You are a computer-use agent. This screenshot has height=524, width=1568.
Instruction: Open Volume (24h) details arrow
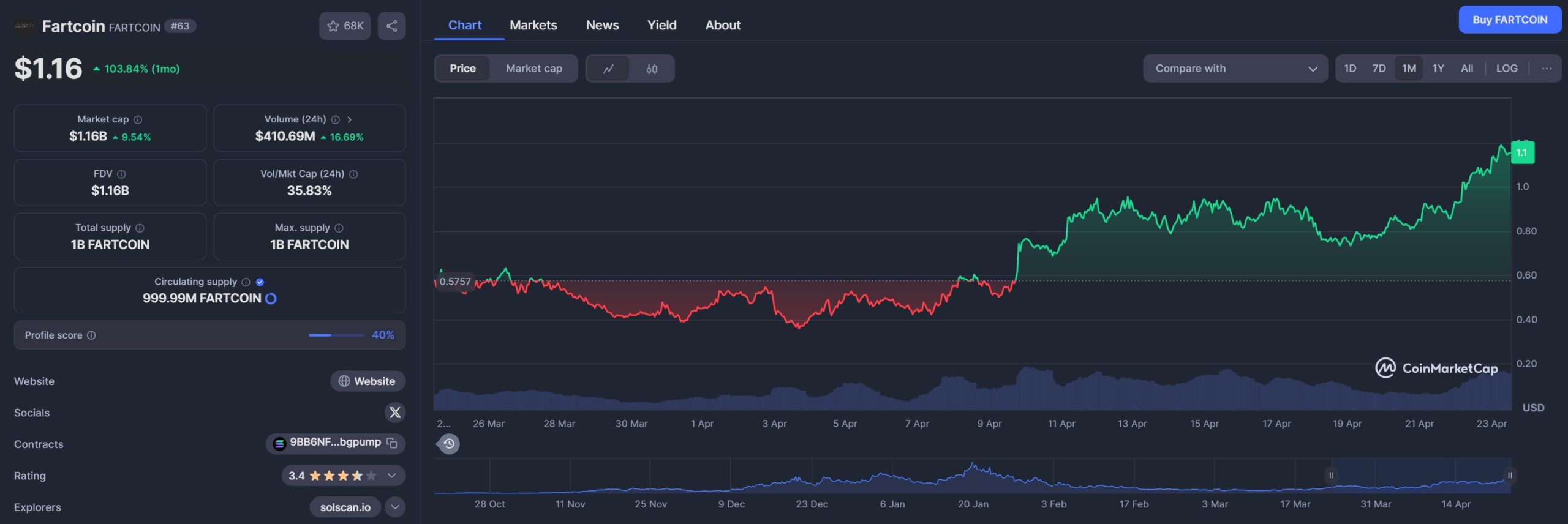[349, 119]
